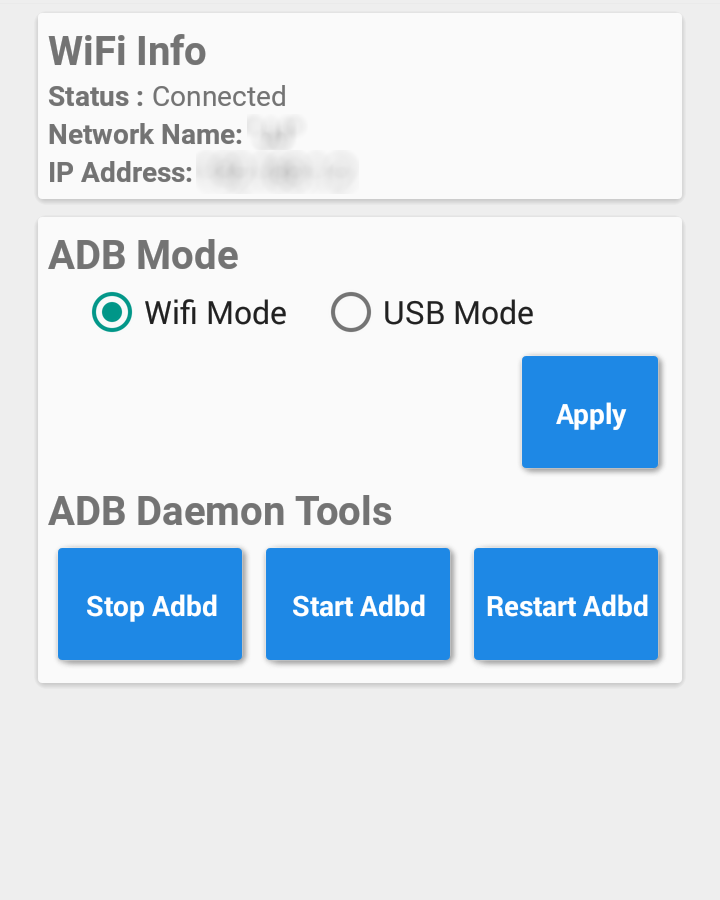This screenshot has height=900, width=720.
Task: Click the "Wifi Mode" label text
Action: (215, 313)
